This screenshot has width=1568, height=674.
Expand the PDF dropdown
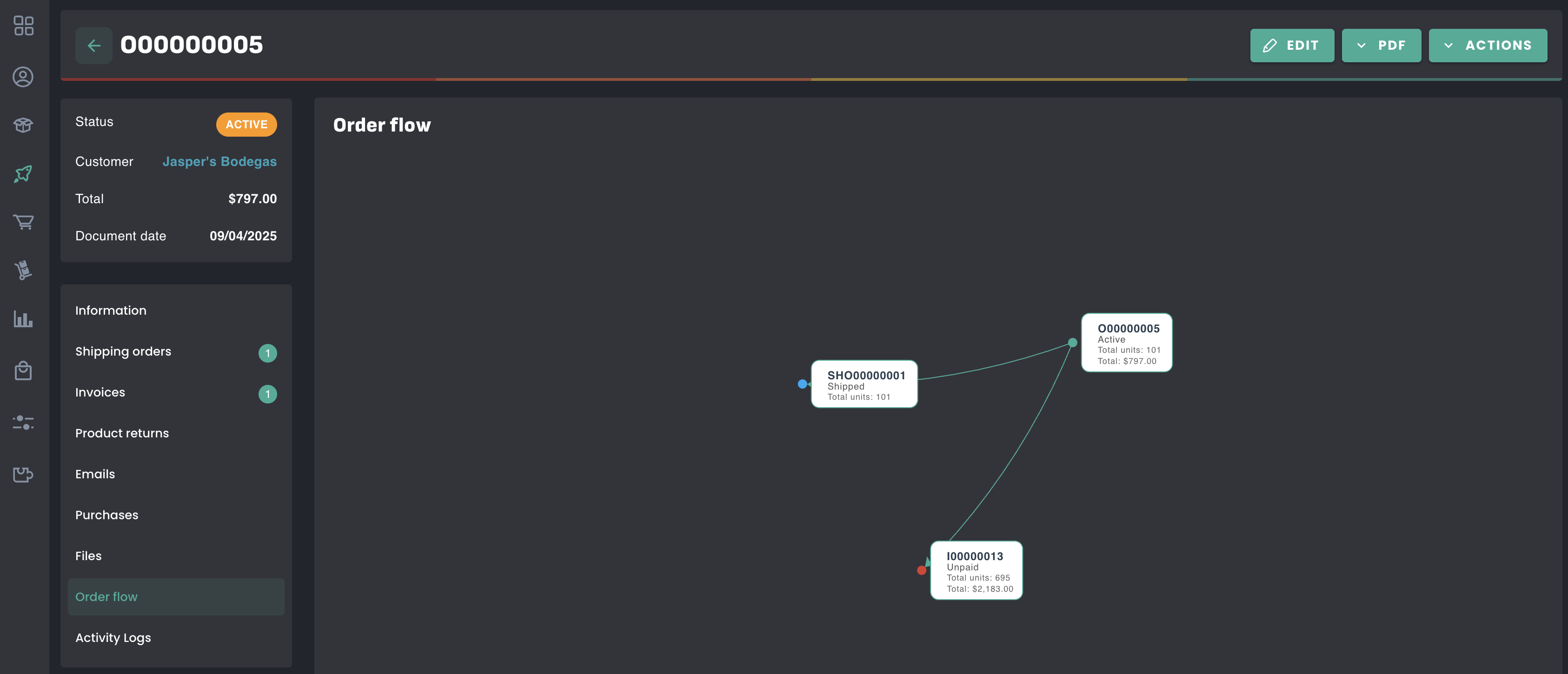pos(1381,46)
